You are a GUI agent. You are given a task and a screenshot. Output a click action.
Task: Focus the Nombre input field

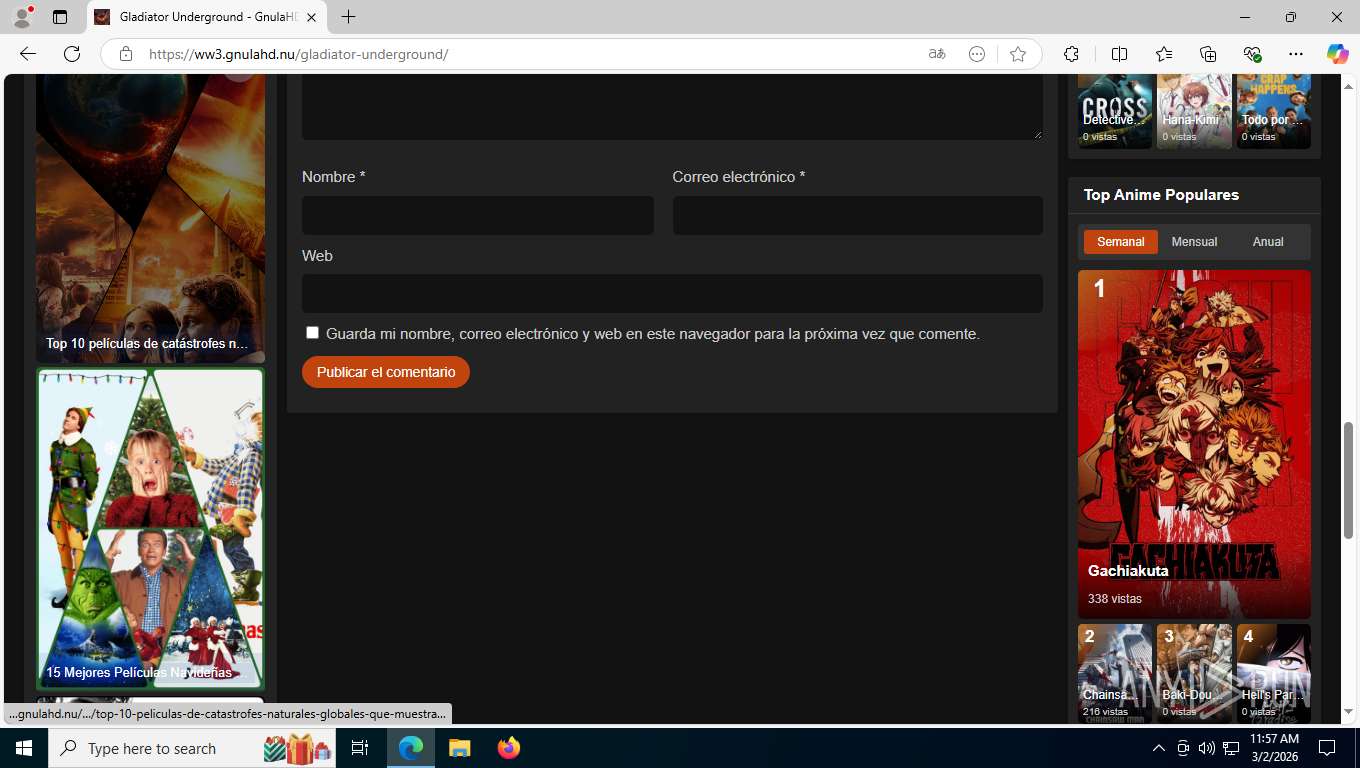point(478,215)
